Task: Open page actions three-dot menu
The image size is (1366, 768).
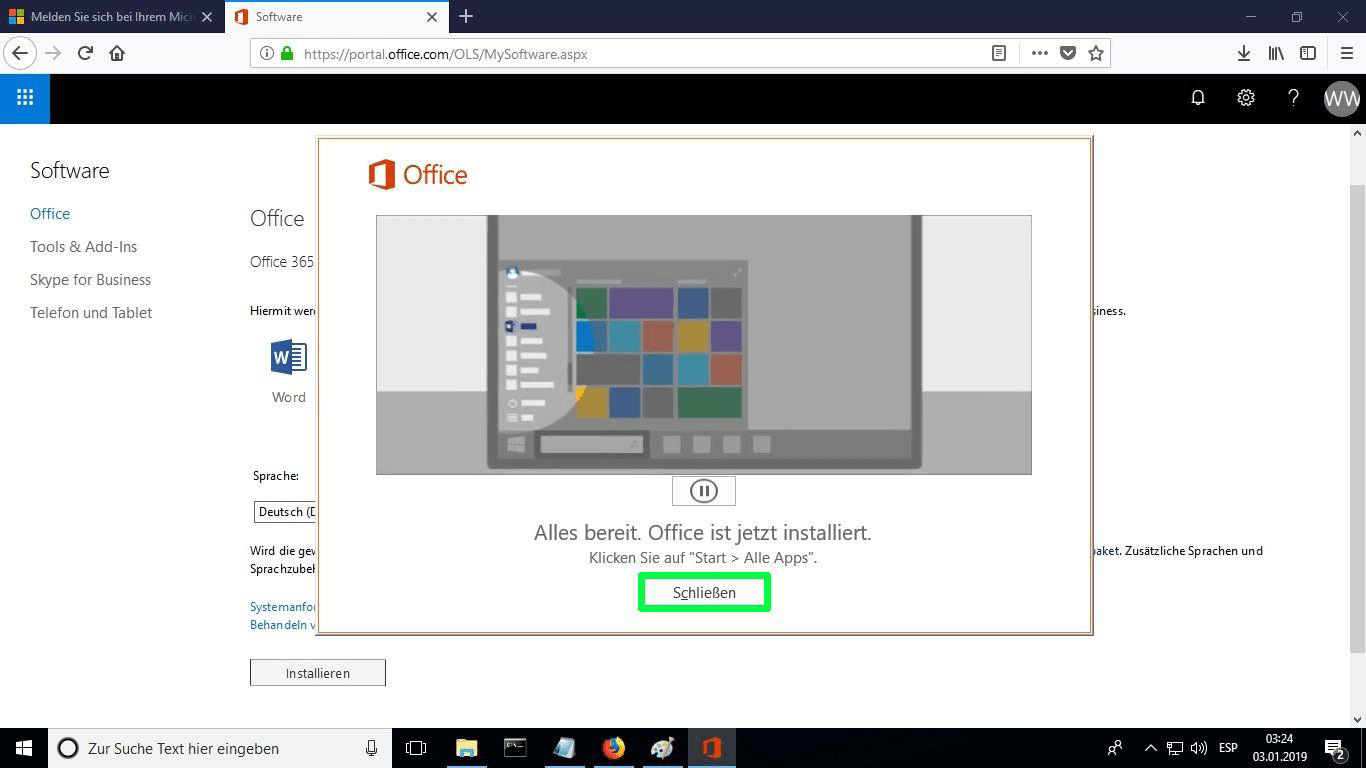Action: click(1039, 54)
